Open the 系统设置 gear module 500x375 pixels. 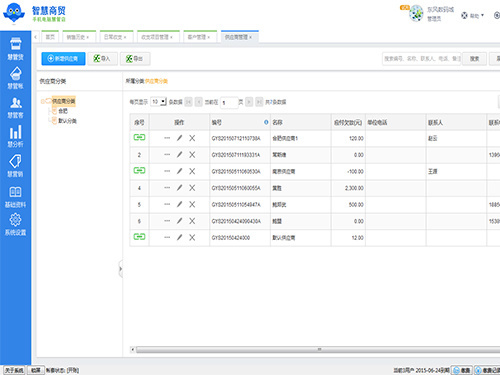pos(15,224)
